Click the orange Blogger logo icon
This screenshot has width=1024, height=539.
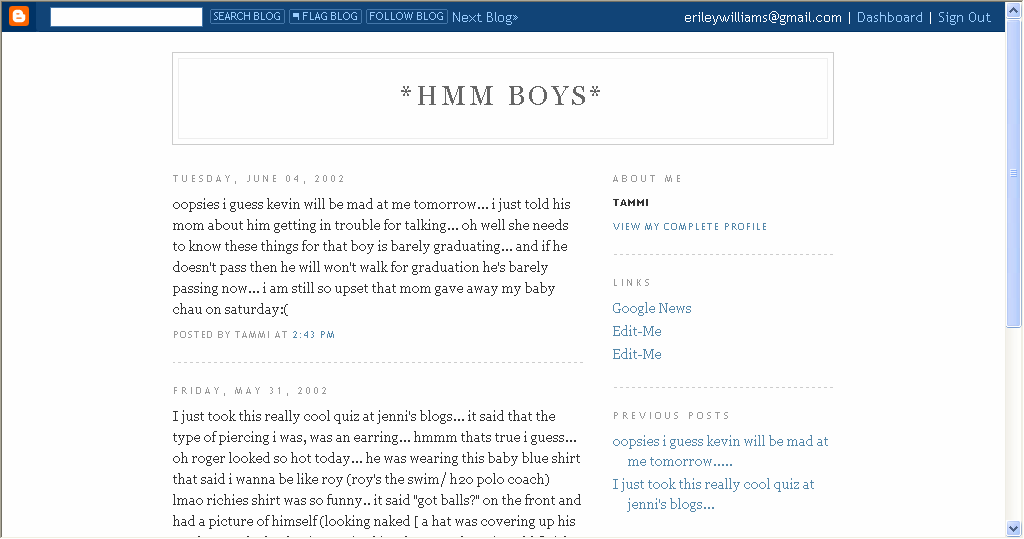click(x=19, y=16)
